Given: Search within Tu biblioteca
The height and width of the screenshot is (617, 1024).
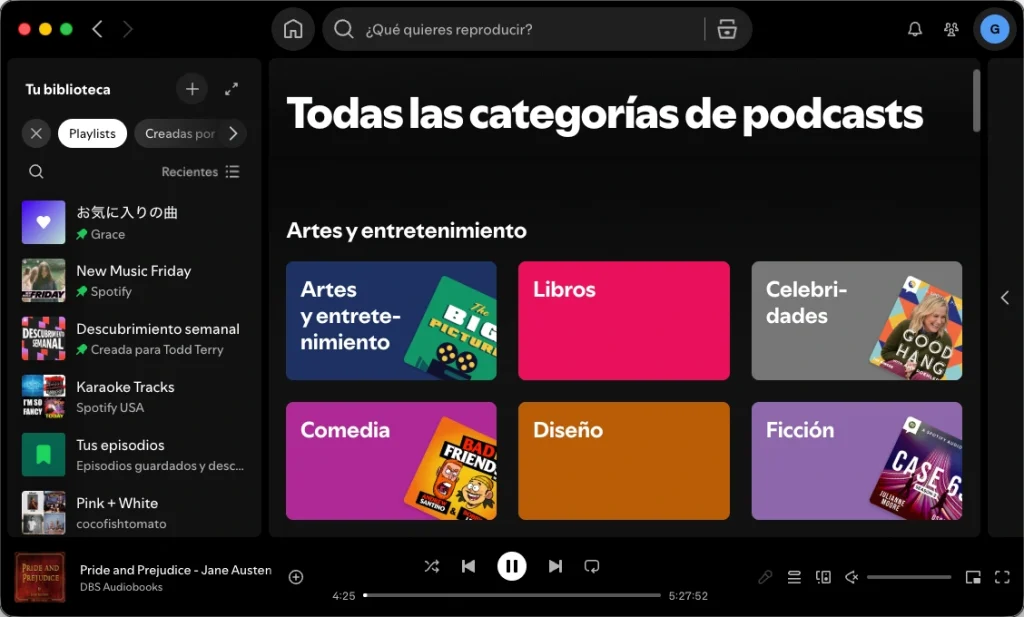Looking at the screenshot, I should [37, 172].
